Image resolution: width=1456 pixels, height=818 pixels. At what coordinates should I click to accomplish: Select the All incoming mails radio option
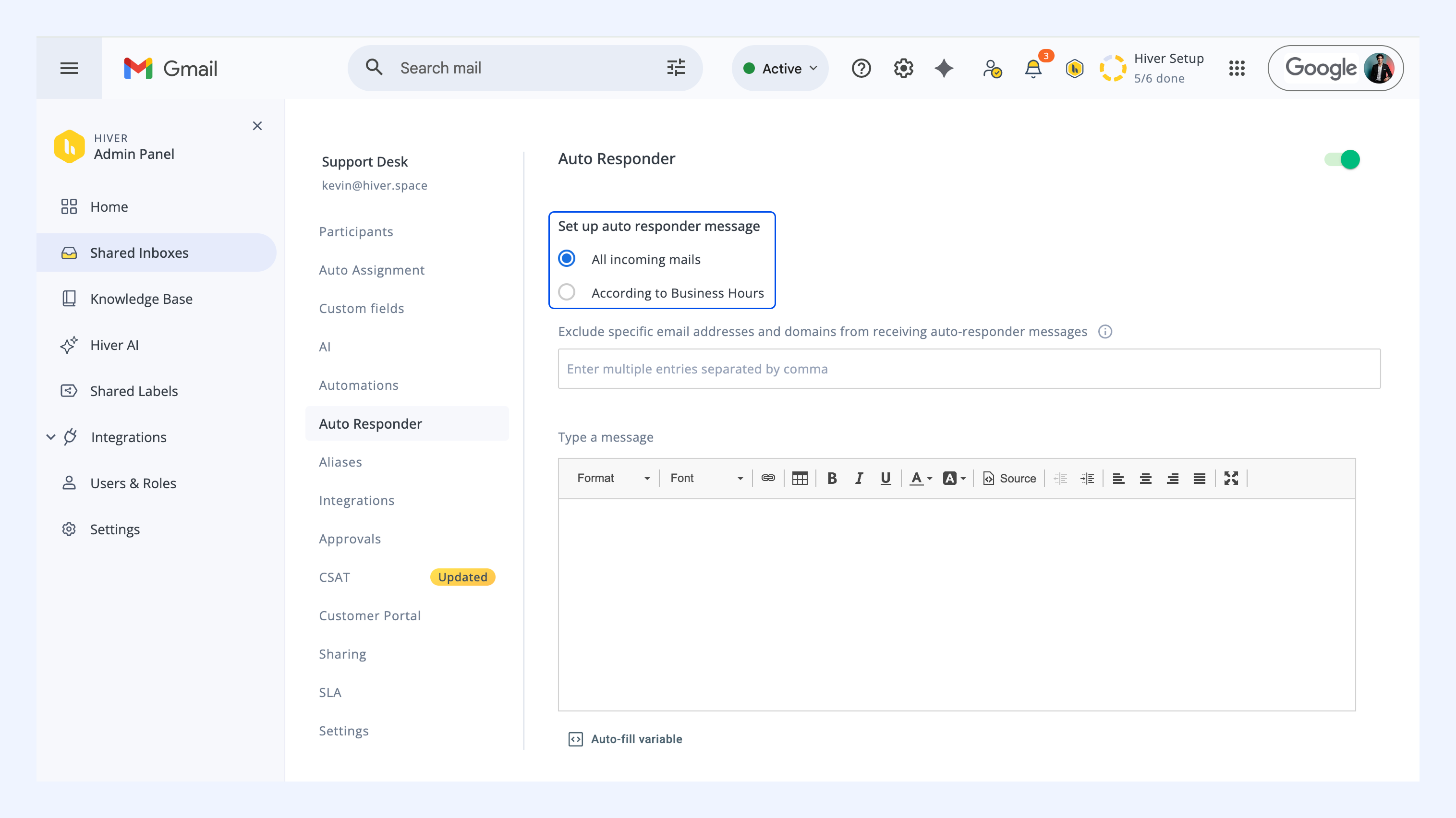(567, 259)
